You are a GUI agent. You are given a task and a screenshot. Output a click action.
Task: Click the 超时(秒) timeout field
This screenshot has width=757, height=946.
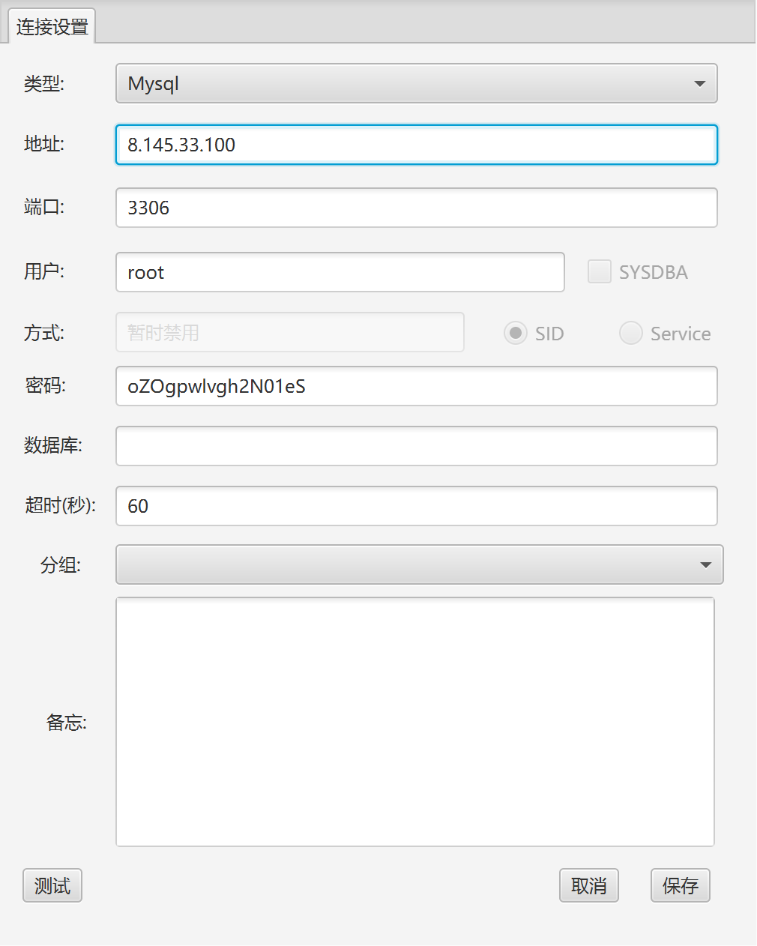415,506
